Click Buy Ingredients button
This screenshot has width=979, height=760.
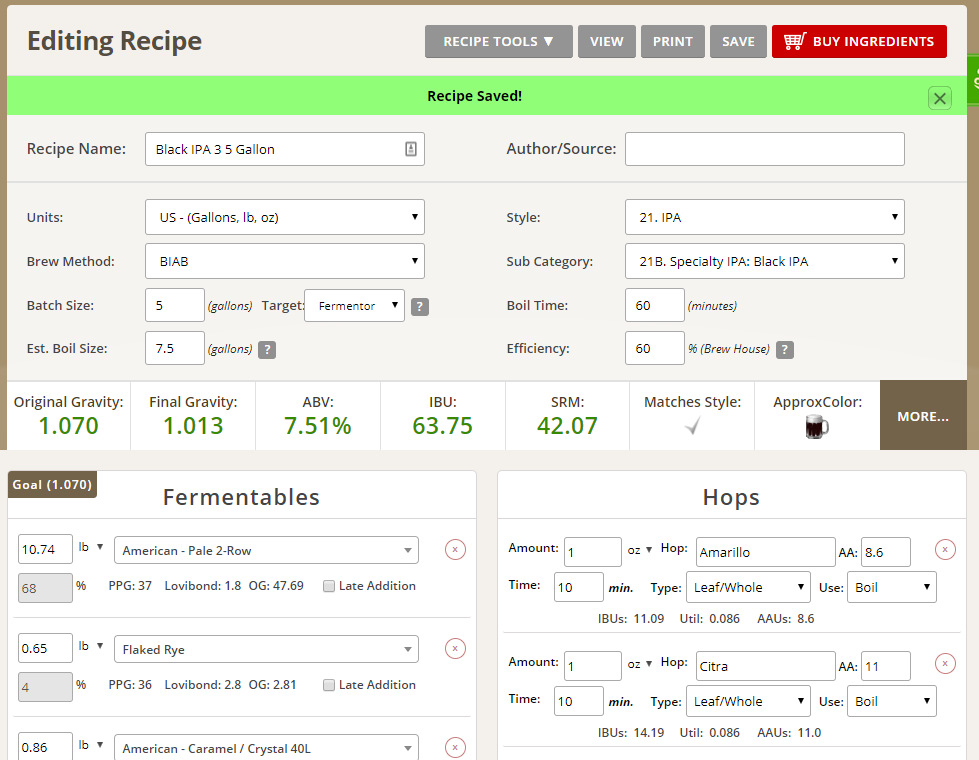858,42
